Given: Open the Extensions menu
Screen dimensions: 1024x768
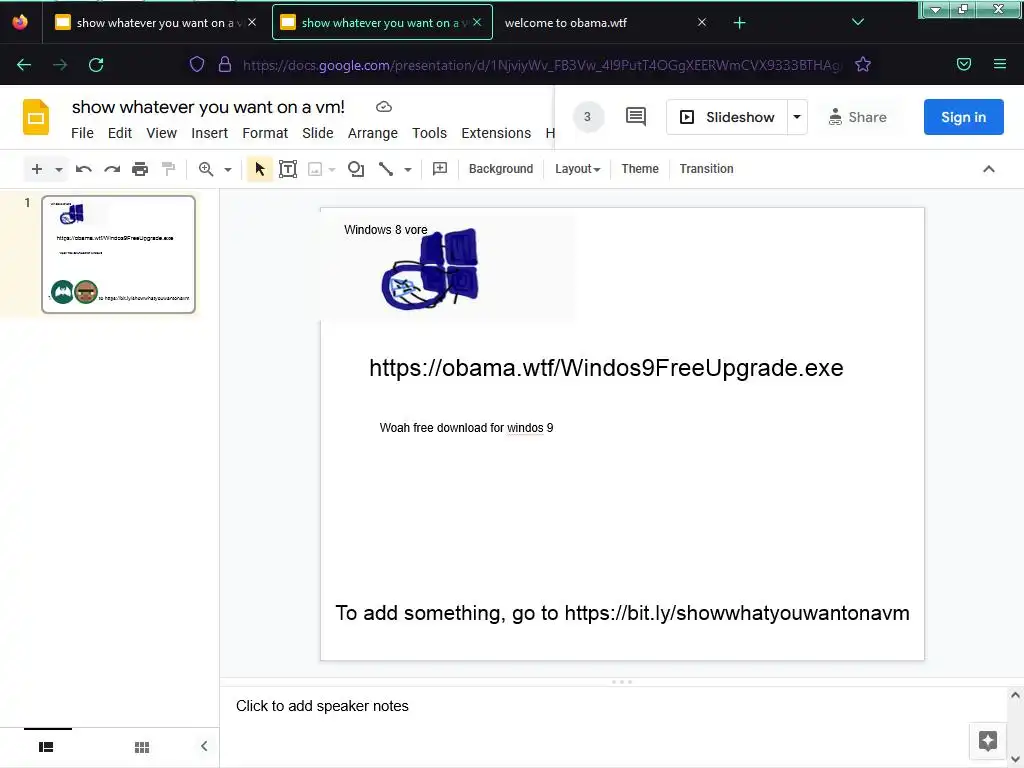Looking at the screenshot, I should pyautogui.click(x=496, y=133).
